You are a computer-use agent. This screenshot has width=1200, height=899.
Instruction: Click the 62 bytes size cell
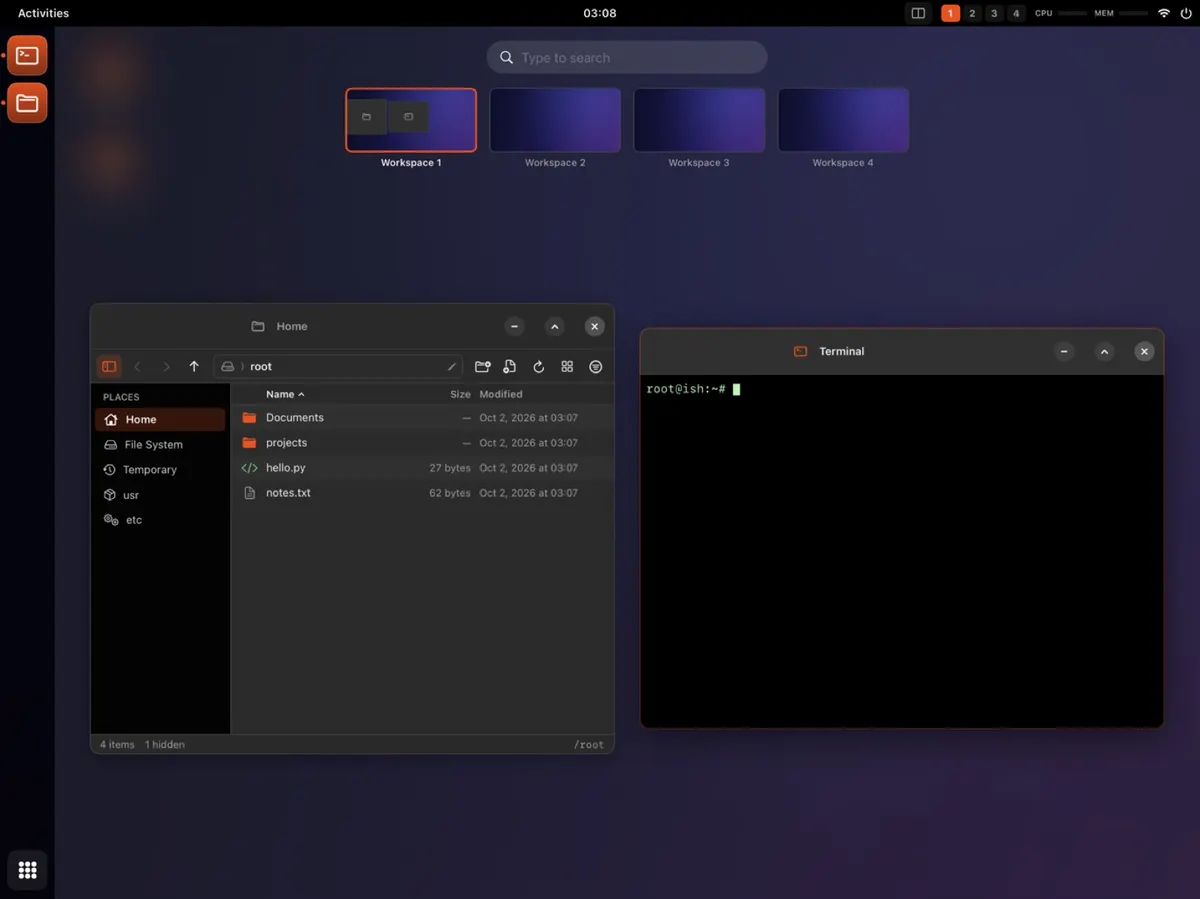(x=450, y=493)
